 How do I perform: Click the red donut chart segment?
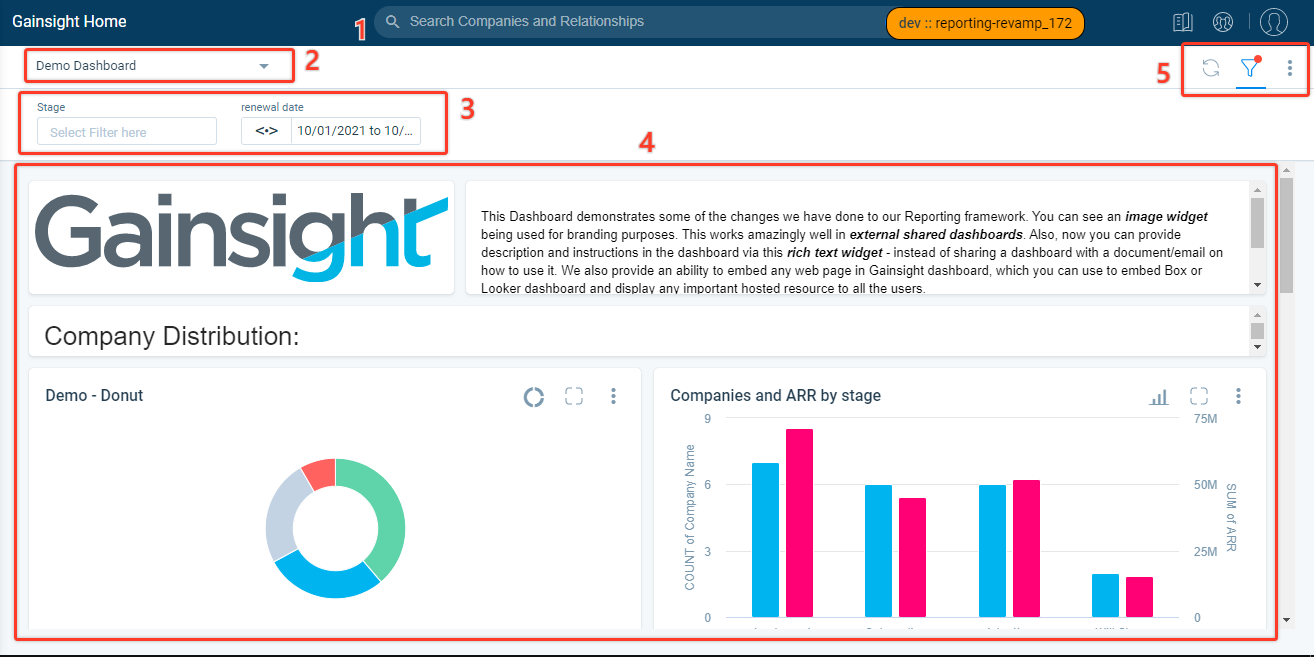coord(320,474)
